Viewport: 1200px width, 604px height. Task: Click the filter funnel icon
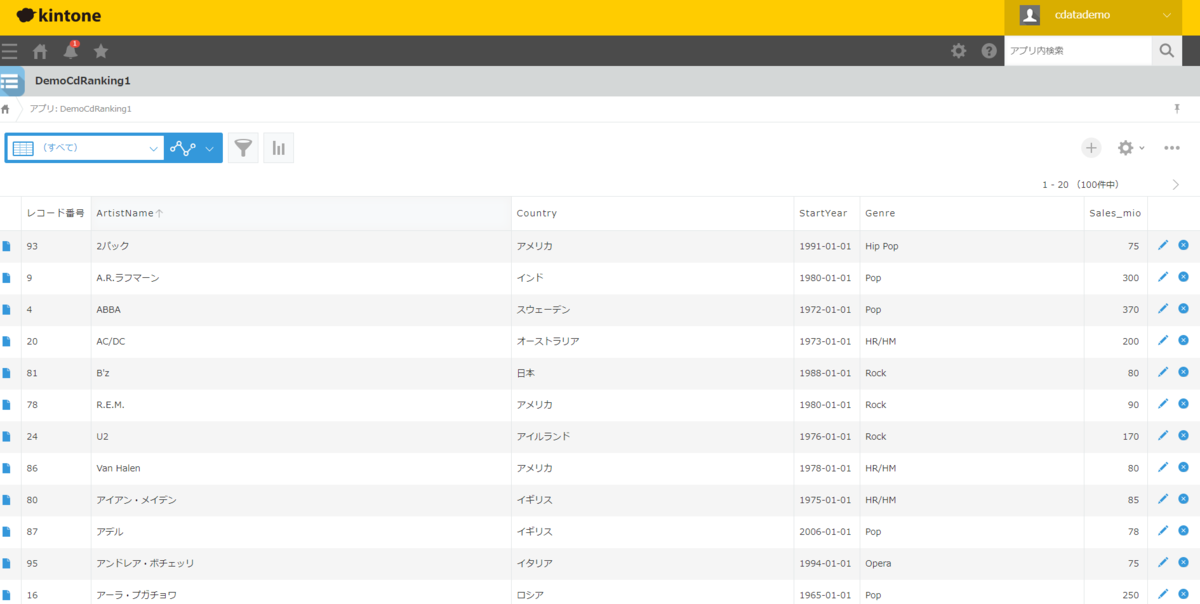click(243, 148)
